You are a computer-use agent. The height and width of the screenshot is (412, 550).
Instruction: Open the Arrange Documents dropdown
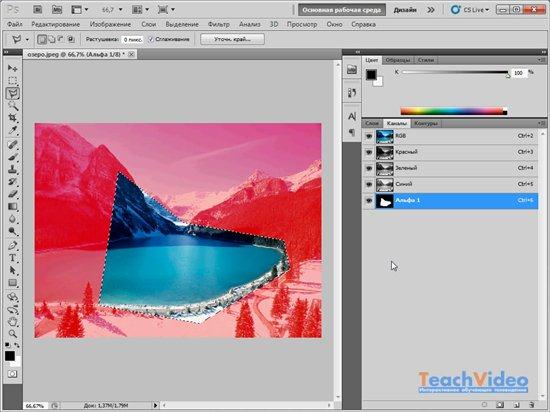point(140,9)
